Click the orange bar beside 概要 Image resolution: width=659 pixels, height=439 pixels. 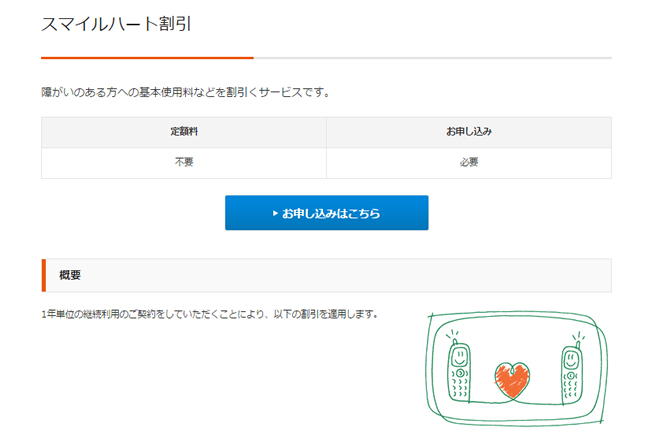(x=44, y=275)
